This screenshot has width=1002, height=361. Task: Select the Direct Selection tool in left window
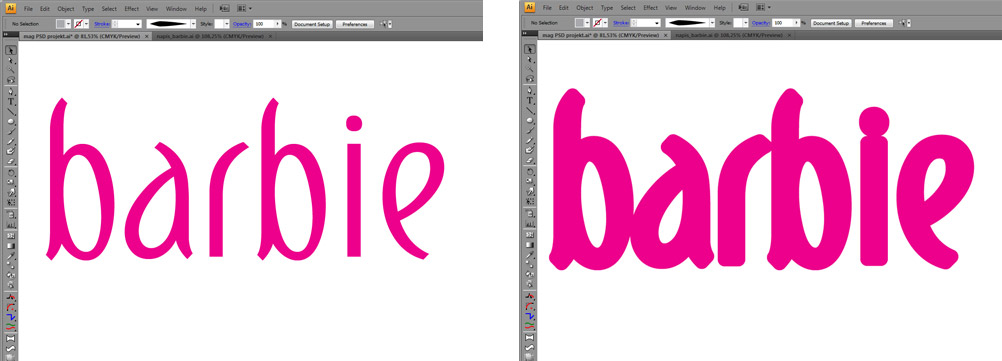pyautogui.click(x=11, y=59)
